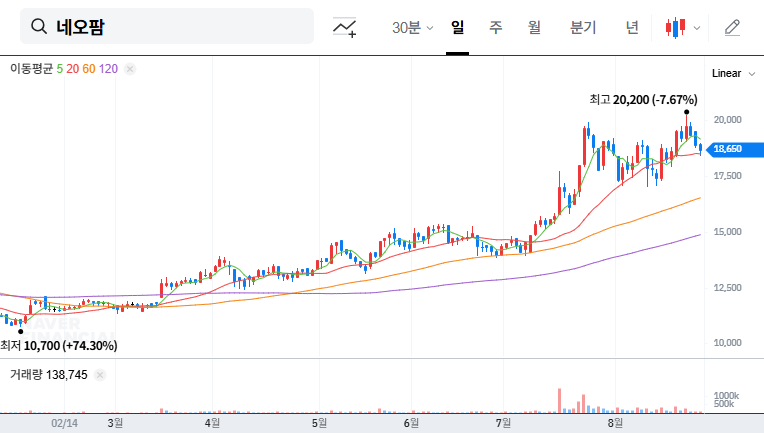Click the 7월 time axis label
The height and width of the screenshot is (433, 764).
pyautogui.click(x=503, y=423)
